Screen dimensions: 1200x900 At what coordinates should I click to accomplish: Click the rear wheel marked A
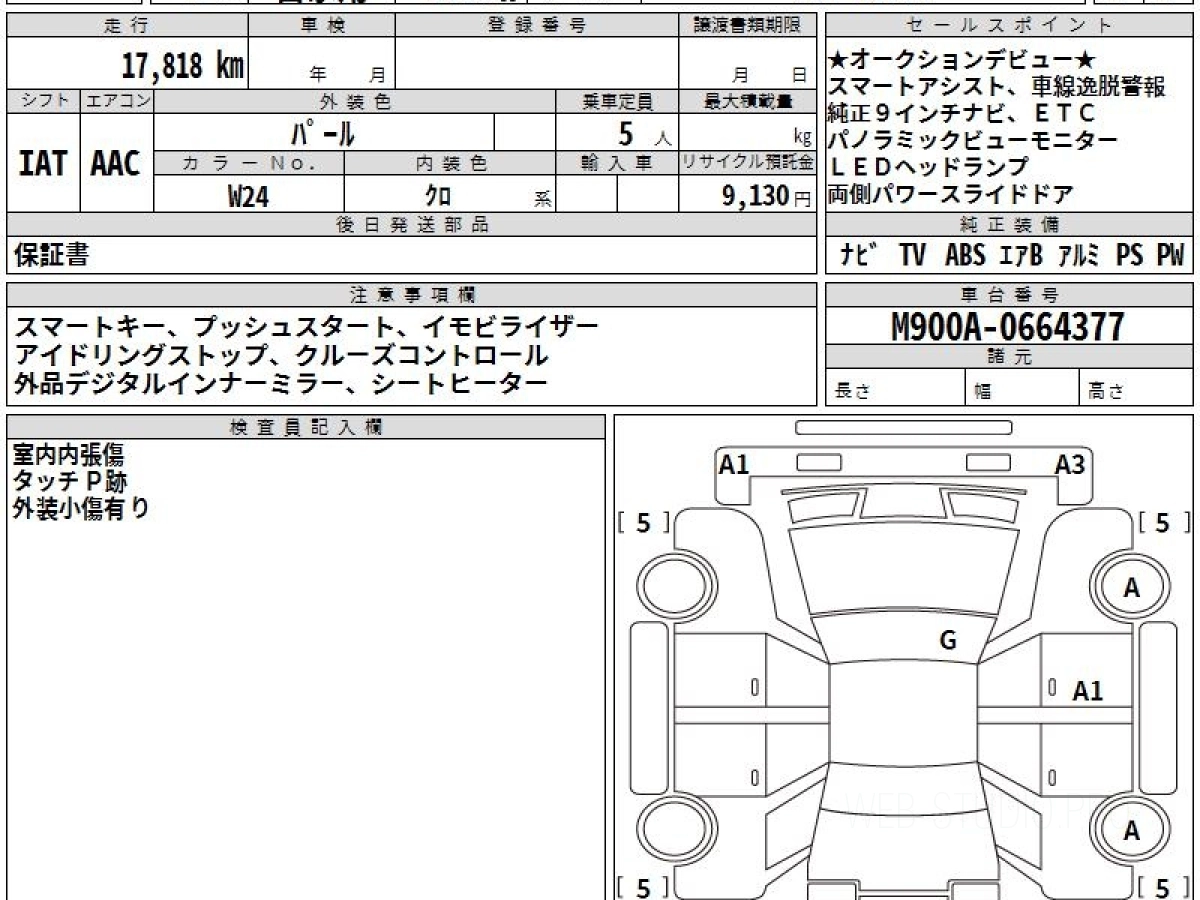(x=1131, y=830)
